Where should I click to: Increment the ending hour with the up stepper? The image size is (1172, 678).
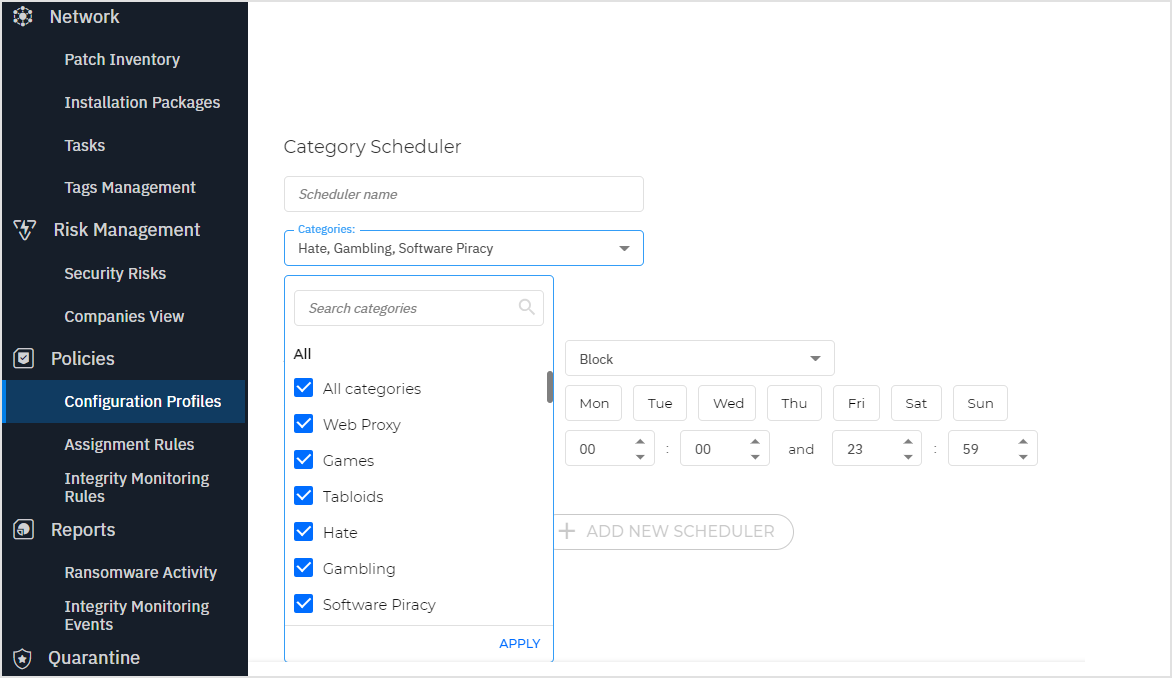coord(908,441)
